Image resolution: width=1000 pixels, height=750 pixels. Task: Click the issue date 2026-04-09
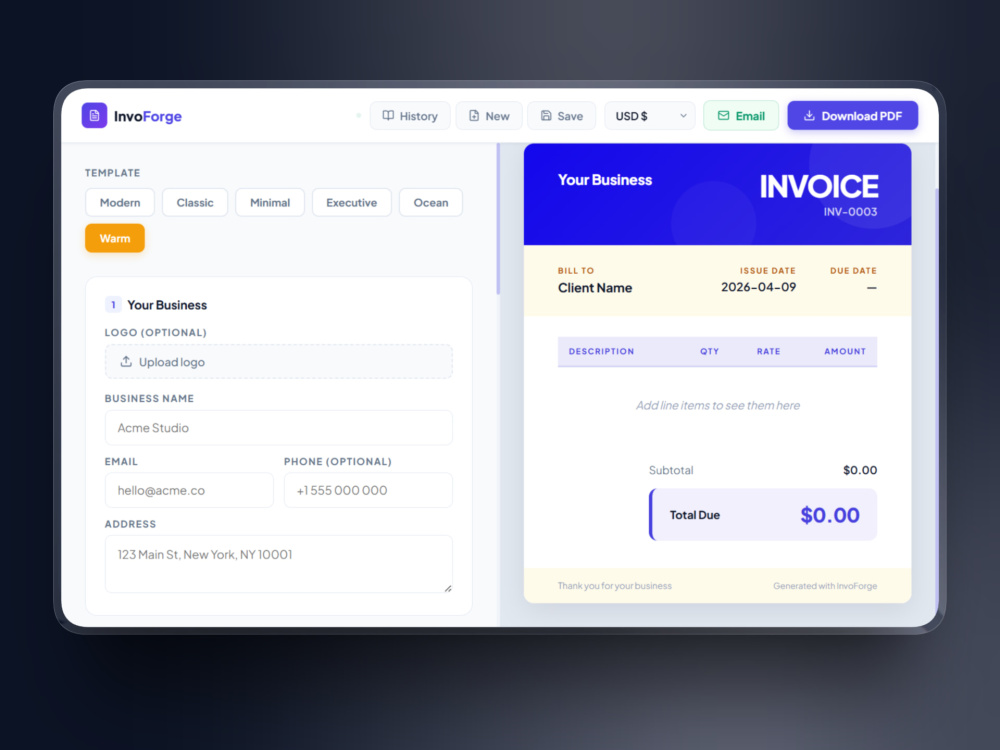[758, 287]
